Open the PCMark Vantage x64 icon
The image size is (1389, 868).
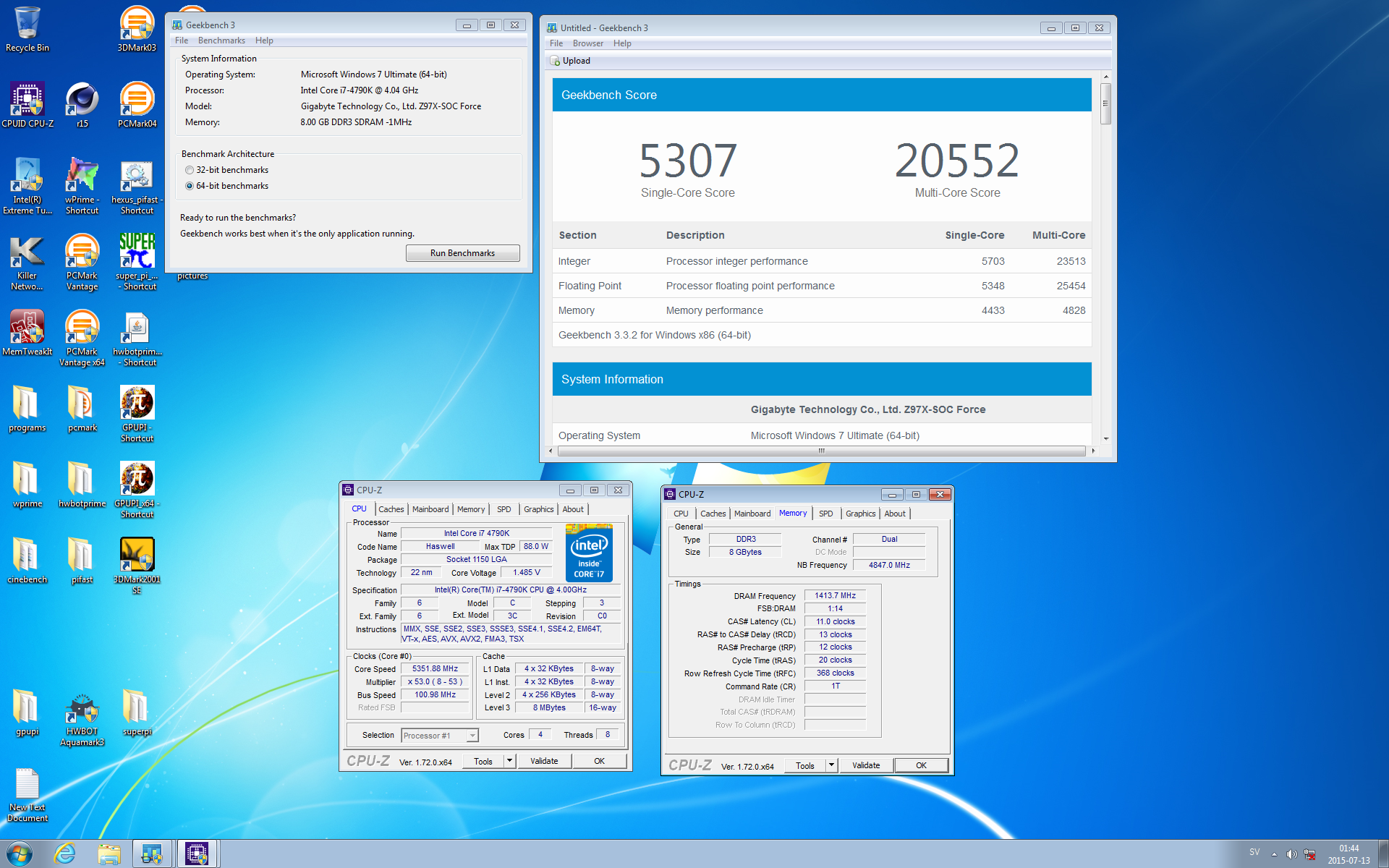pos(82,338)
